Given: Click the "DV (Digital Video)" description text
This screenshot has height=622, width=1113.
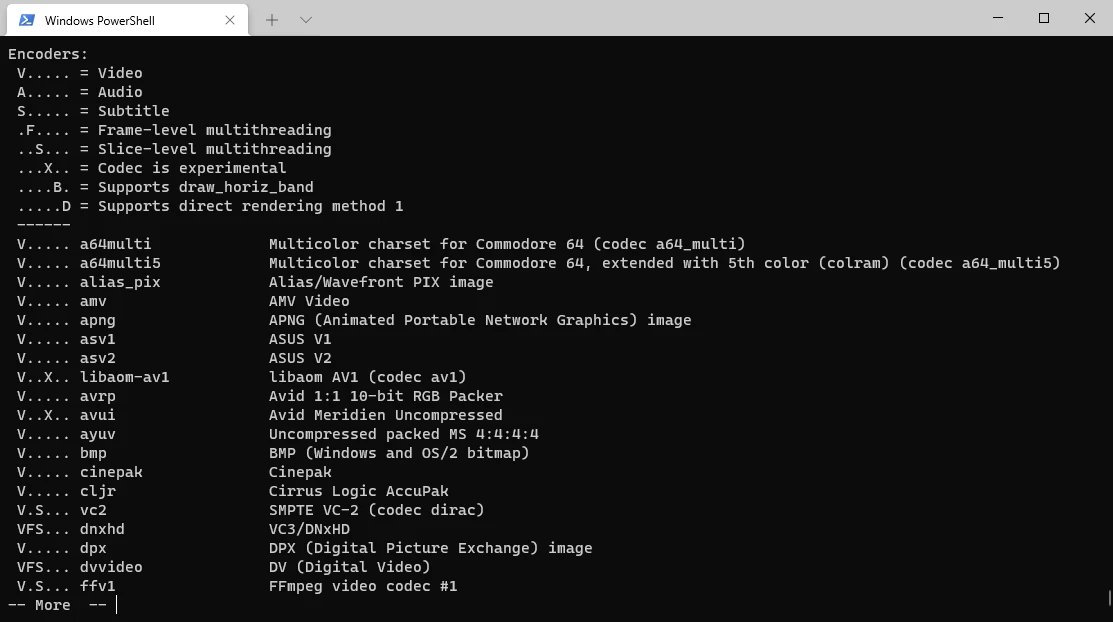Looking at the screenshot, I should pyautogui.click(x=349, y=567).
